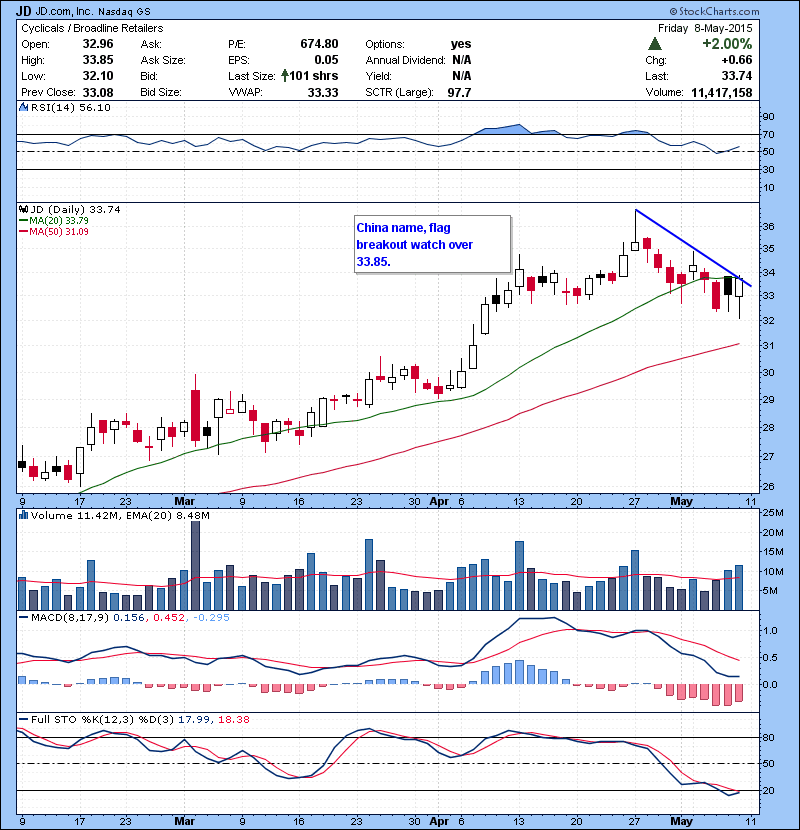Click the RSI indicator icon beside RSI(14)
The image size is (800, 830).
23,107
